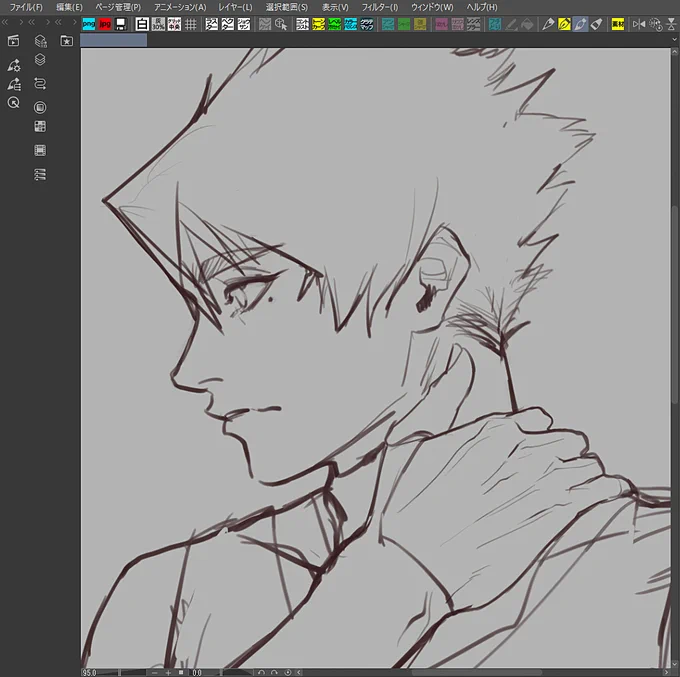Open the ヘルプ(H) menu

[482, 7]
